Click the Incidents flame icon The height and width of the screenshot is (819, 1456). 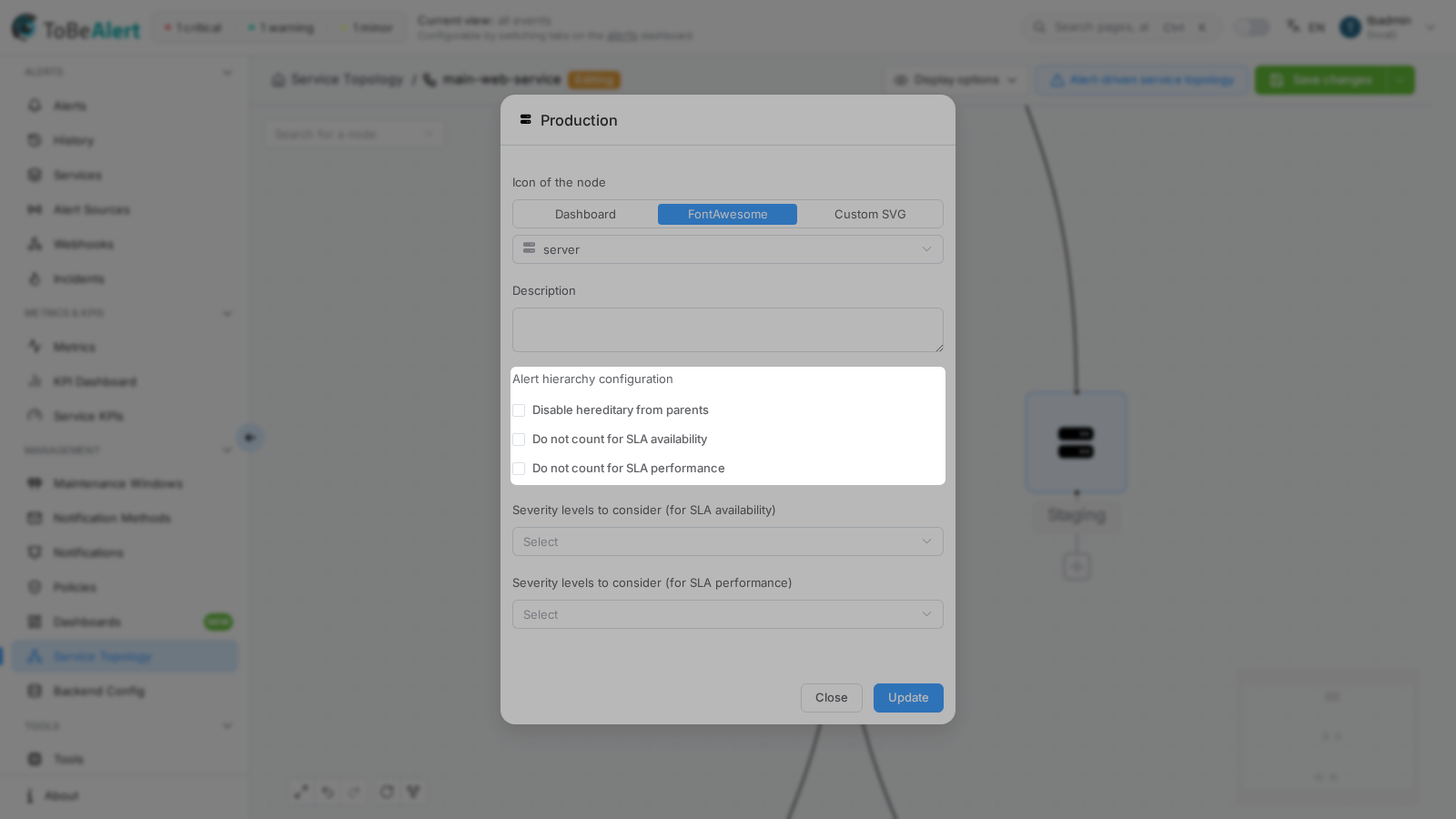(x=35, y=278)
